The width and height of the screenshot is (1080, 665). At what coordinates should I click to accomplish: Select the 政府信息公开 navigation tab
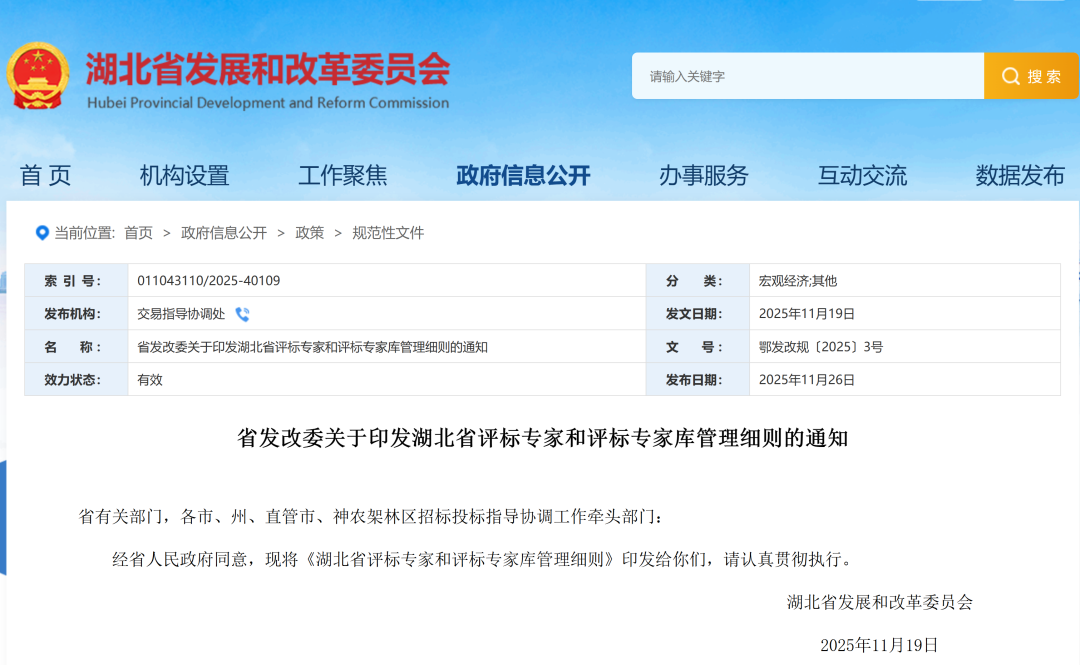[524, 174]
